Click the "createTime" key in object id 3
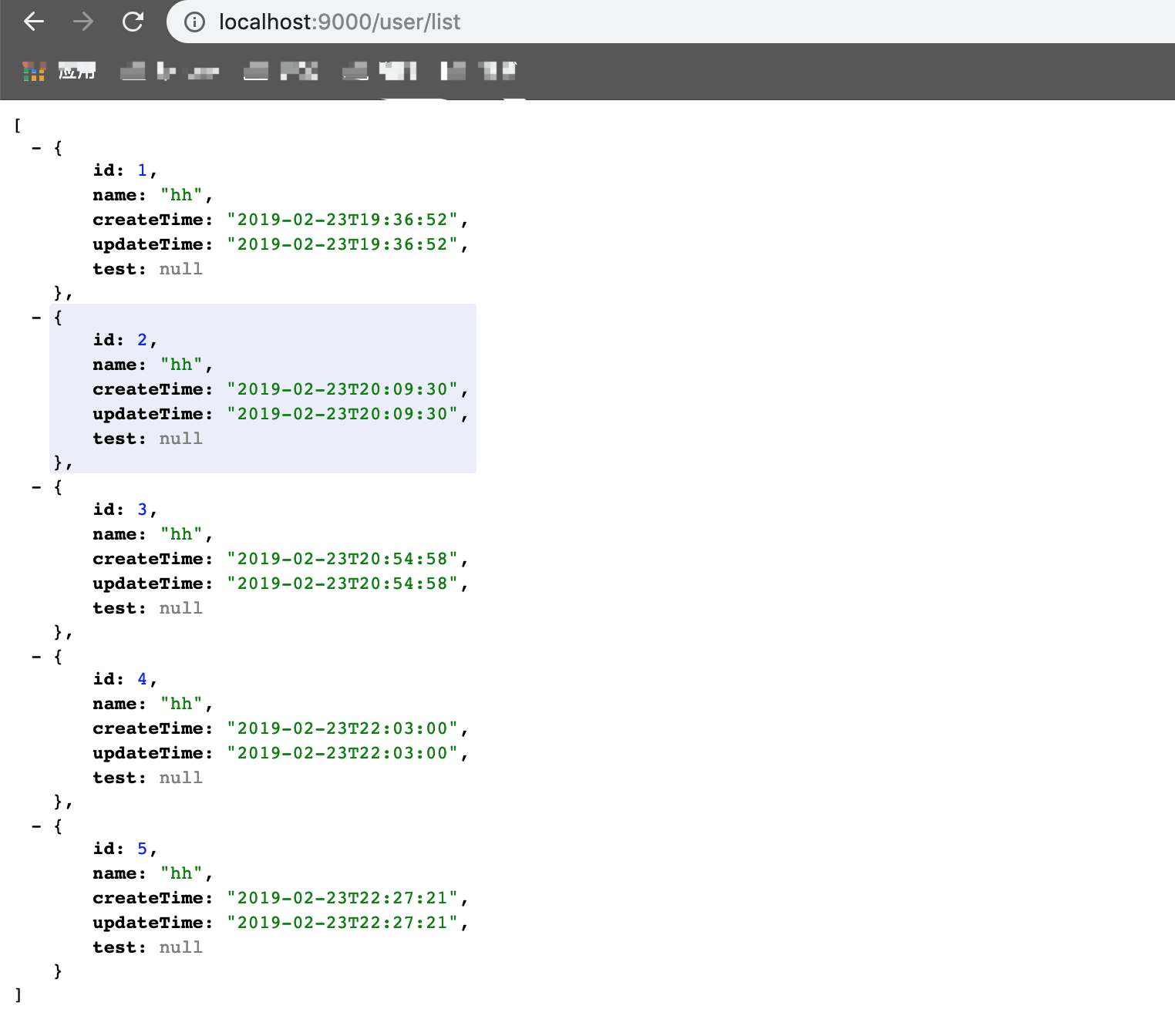The width and height of the screenshot is (1175, 1036). point(148,559)
